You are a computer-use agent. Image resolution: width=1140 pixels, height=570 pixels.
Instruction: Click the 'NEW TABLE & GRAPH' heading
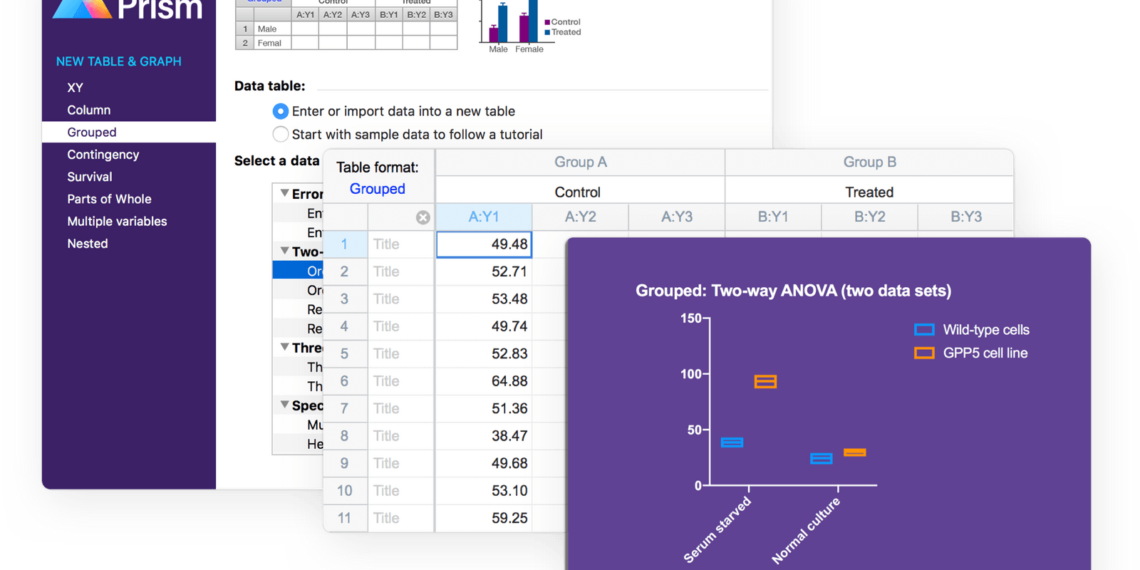pos(119,62)
